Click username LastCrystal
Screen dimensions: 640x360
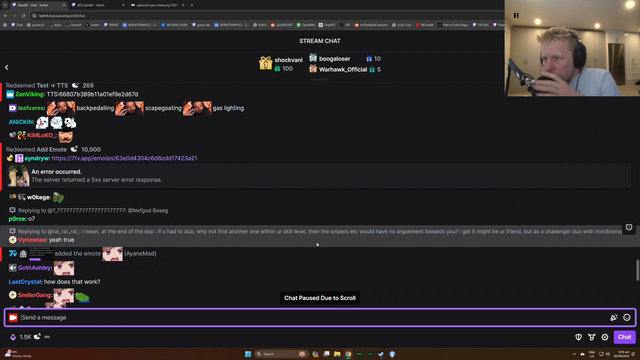25,282
